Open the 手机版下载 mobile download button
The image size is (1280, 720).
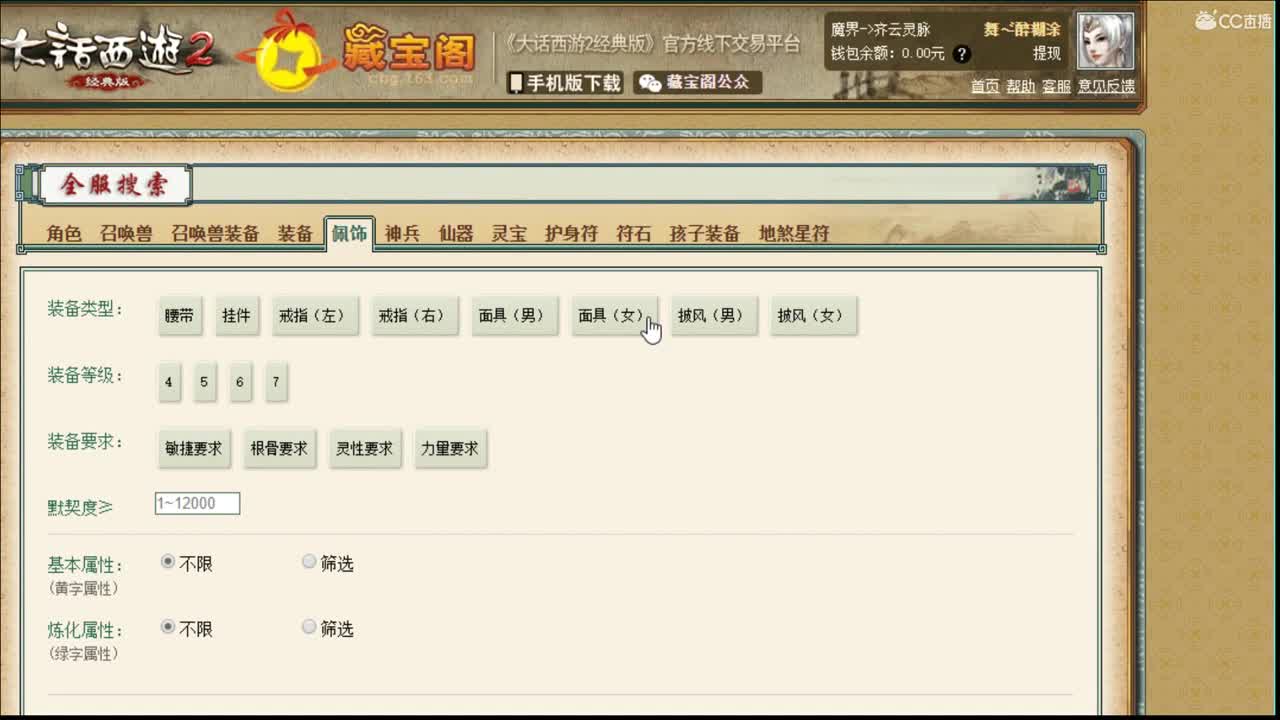coord(565,83)
